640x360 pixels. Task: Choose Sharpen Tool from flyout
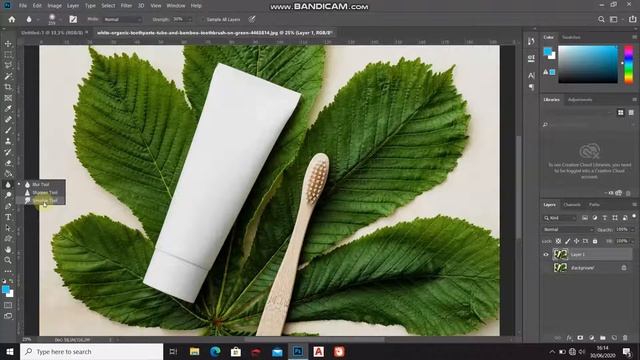click(x=44, y=192)
